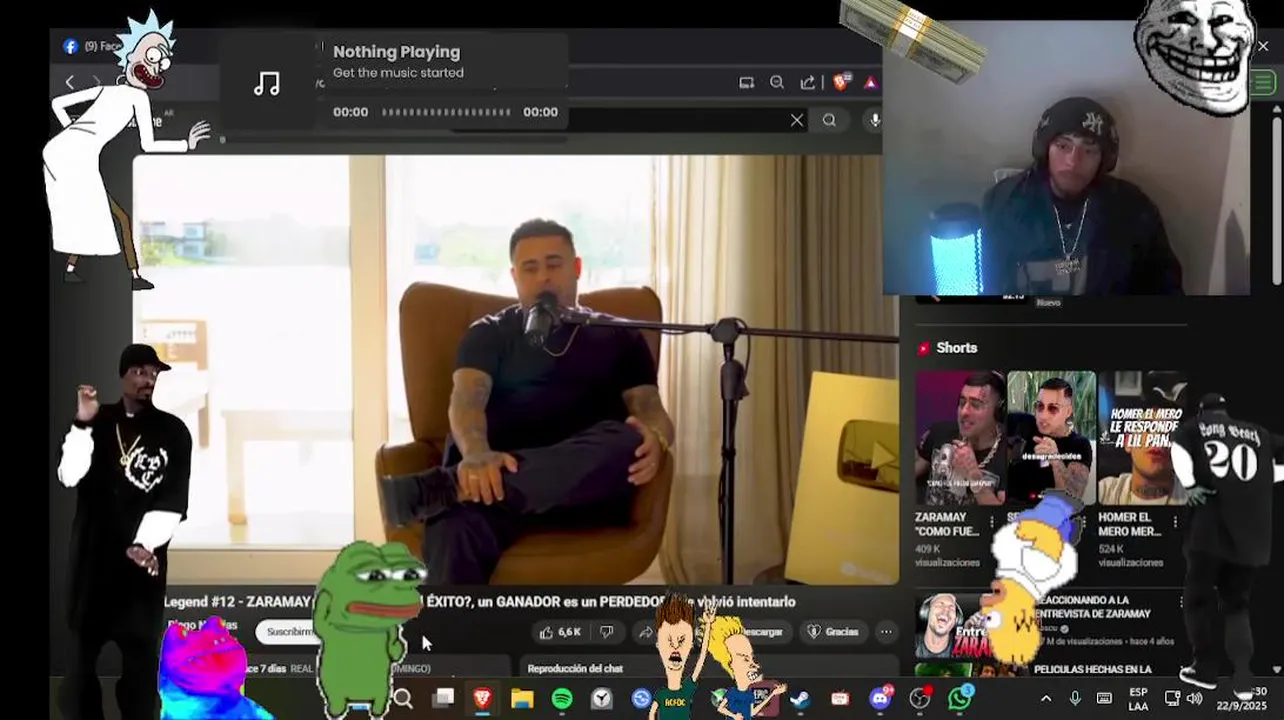Click the Suscribirme button
1284x720 pixels.
tap(290, 632)
